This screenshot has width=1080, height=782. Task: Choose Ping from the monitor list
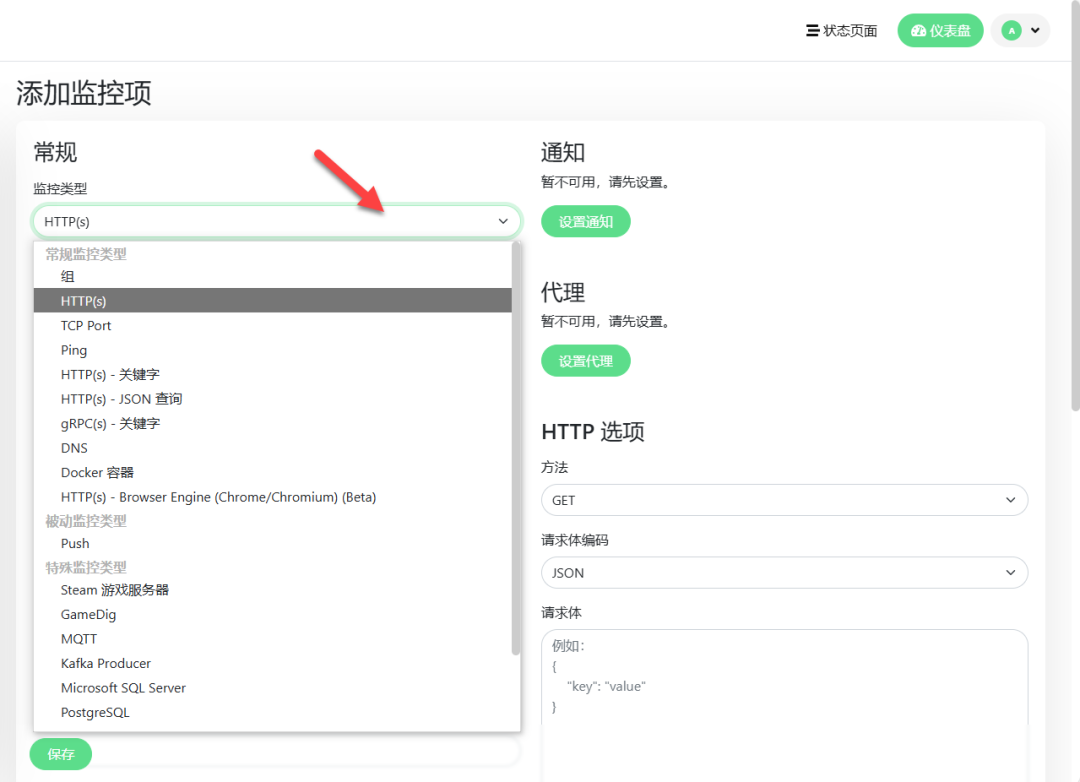point(74,350)
